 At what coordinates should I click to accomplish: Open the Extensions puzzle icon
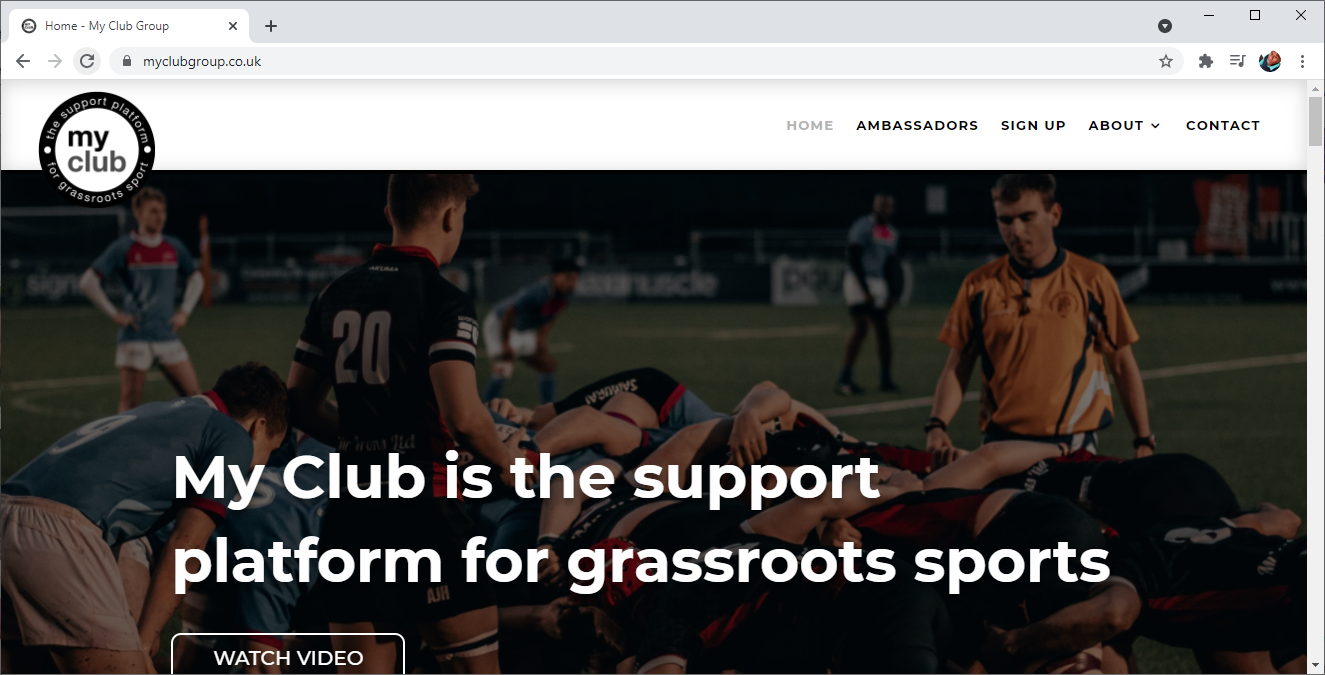coord(1206,61)
